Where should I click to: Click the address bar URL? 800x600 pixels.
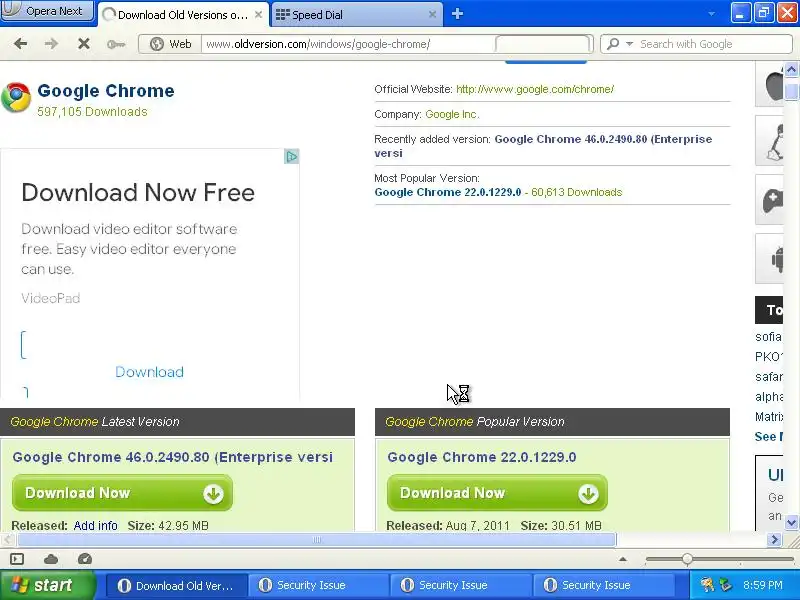[318, 44]
